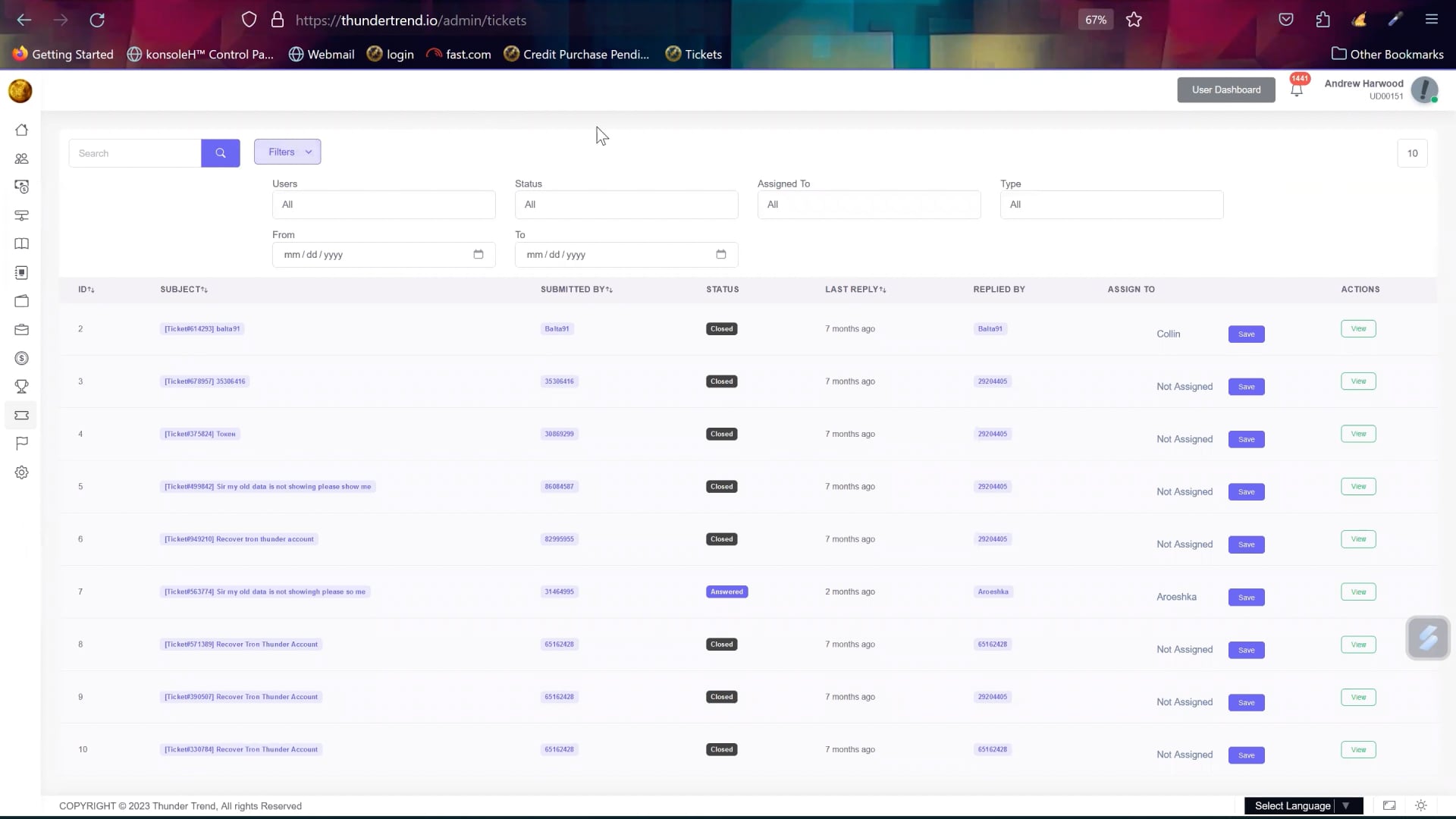
Task: Open the To date calendar picker icon
Action: coord(721,254)
